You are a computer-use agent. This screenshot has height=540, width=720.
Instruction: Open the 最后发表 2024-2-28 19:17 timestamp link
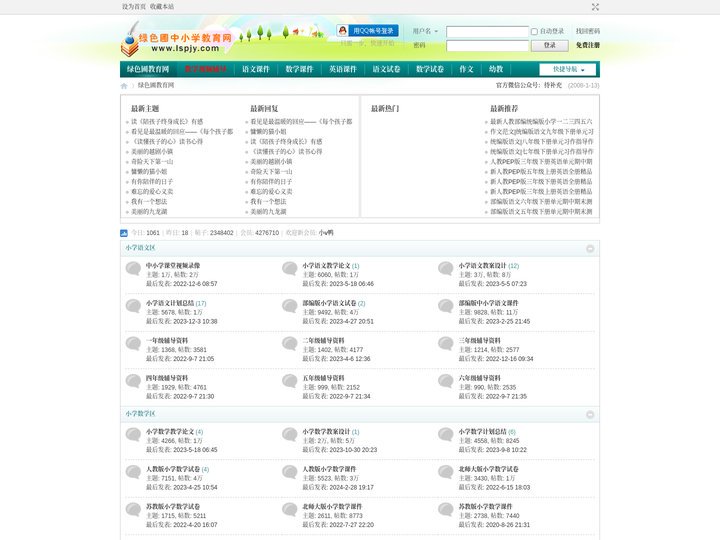click(351, 487)
